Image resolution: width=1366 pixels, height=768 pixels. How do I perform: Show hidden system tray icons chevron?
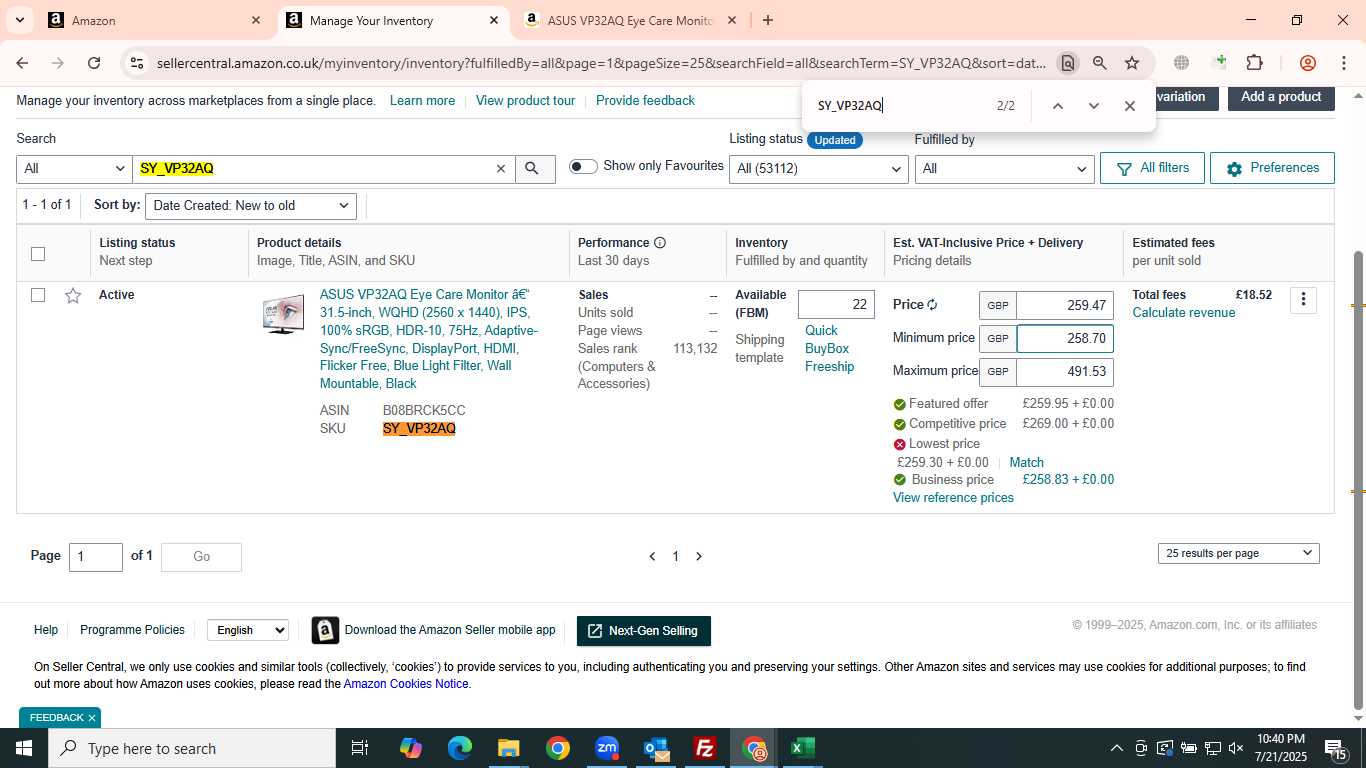(x=1116, y=748)
